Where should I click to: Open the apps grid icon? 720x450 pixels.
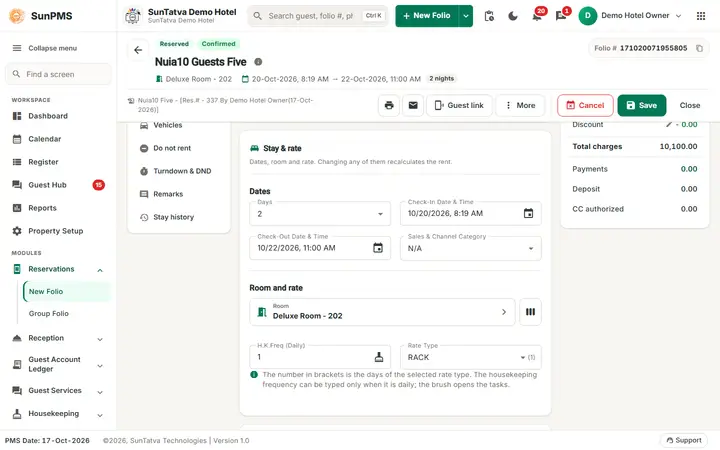tap(701, 16)
